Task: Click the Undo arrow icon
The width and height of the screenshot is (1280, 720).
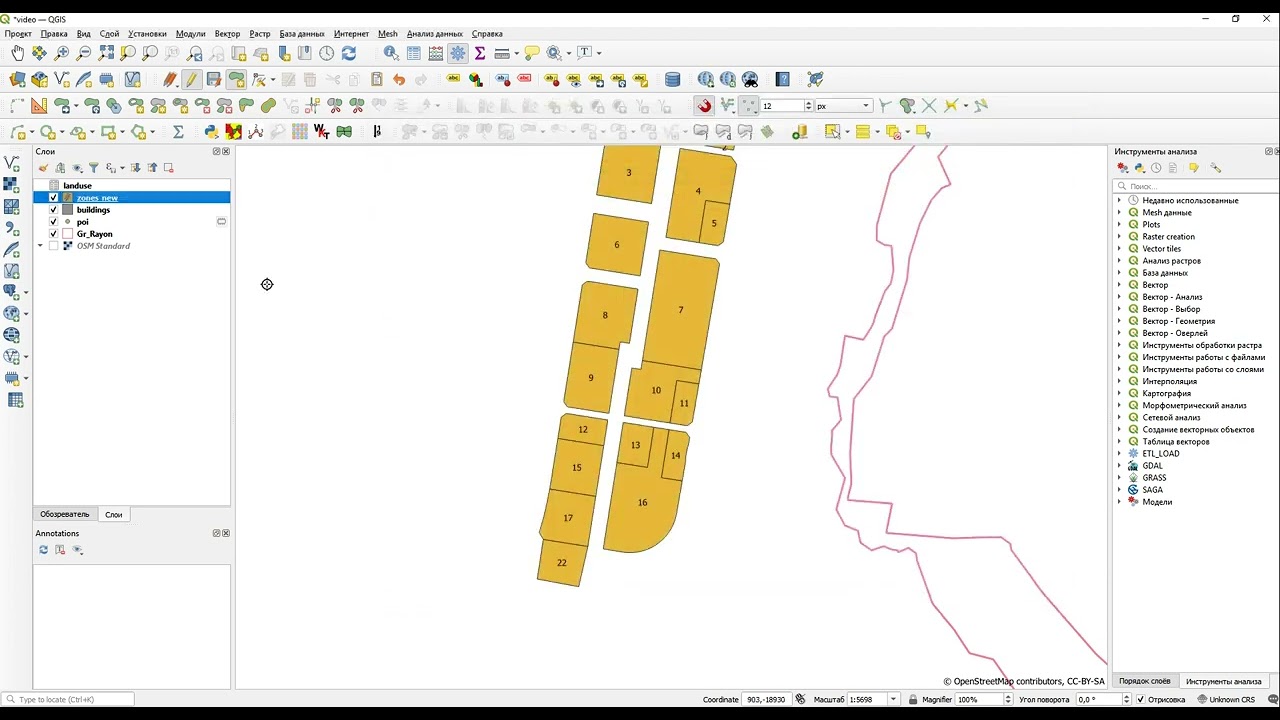Action: tap(399, 79)
